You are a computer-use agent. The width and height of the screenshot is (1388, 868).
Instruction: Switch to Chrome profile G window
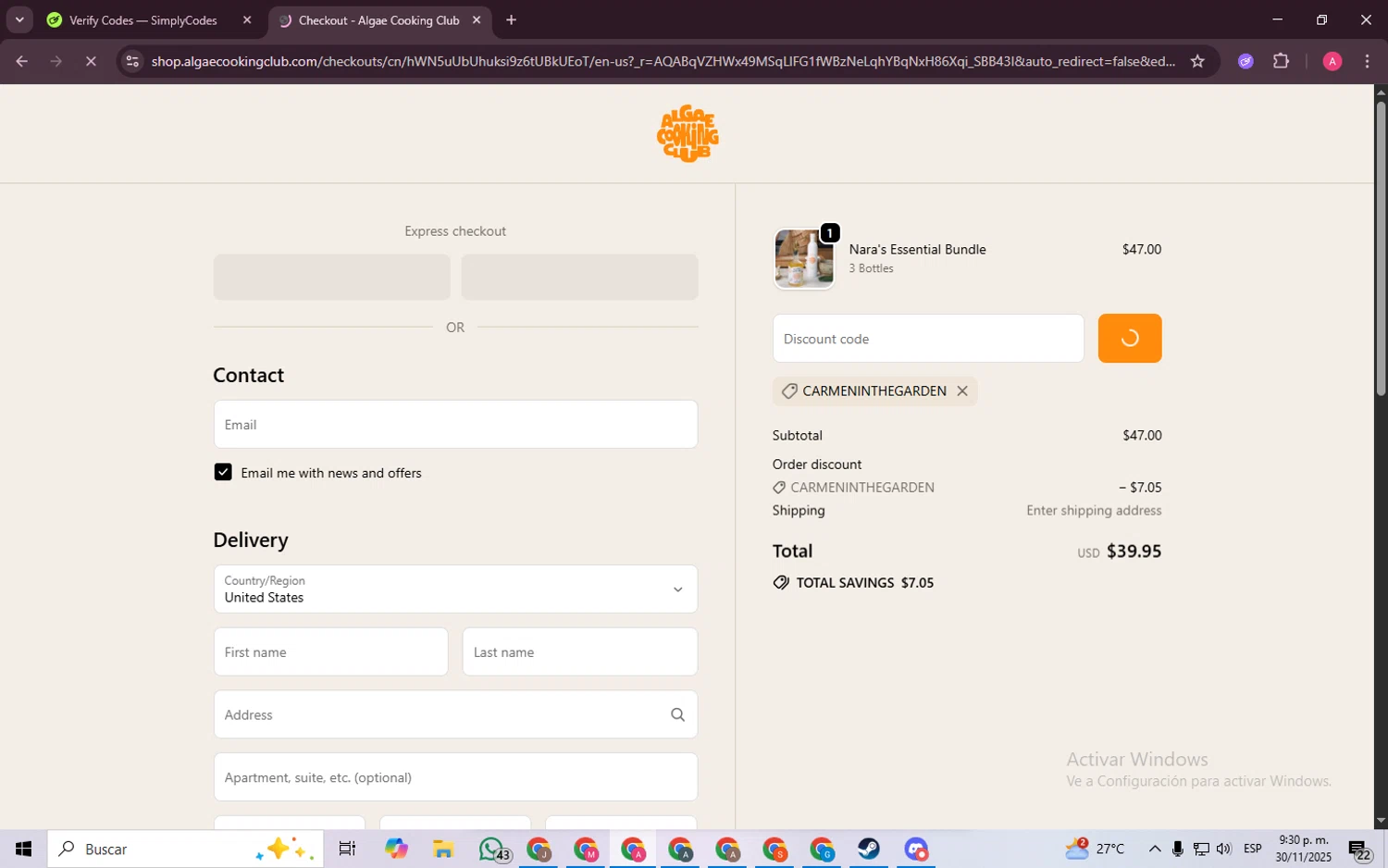coord(822,849)
